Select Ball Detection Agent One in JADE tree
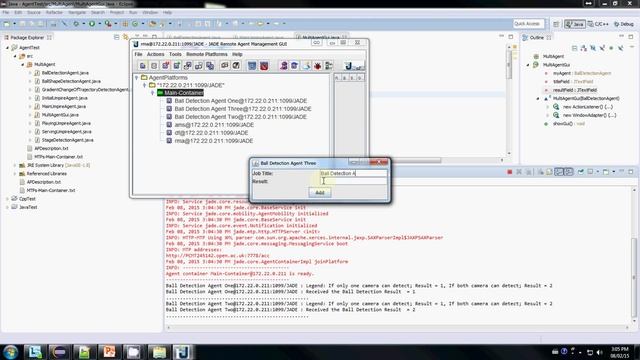Screen dimensions: 640x360 coord(240,101)
